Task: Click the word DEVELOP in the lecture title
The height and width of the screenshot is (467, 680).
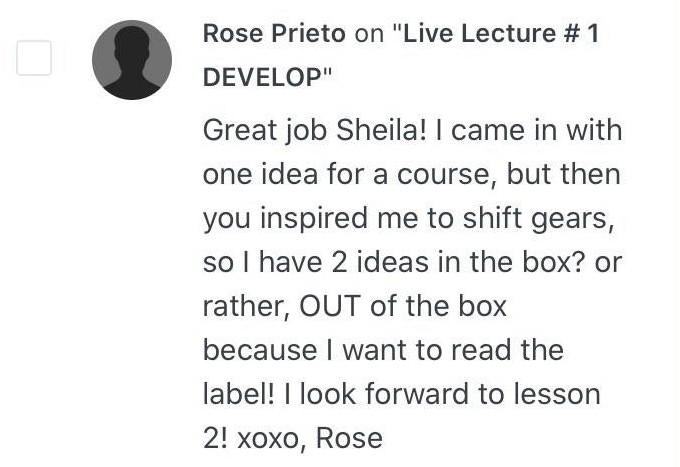Action: point(262,77)
